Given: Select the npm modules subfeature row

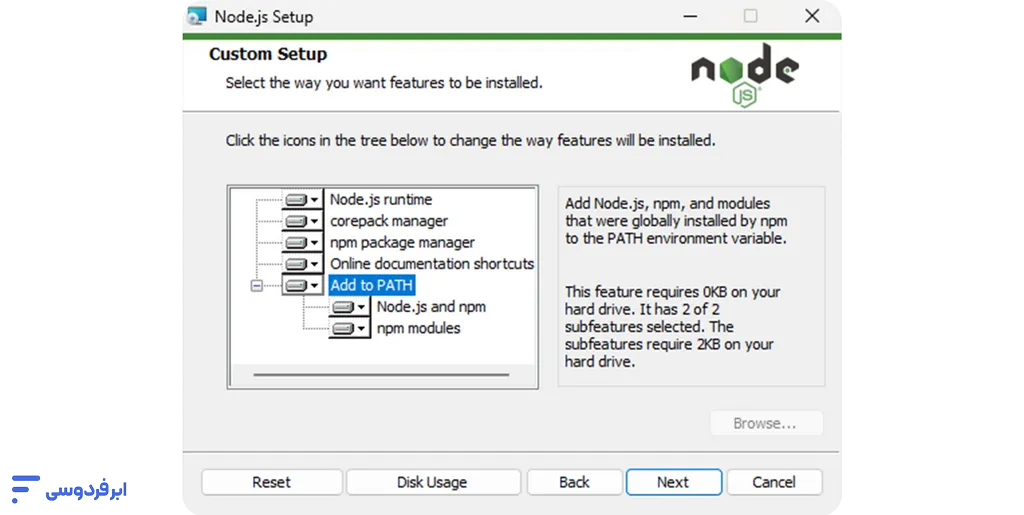Looking at the screenshot, I should click(419, 328).
